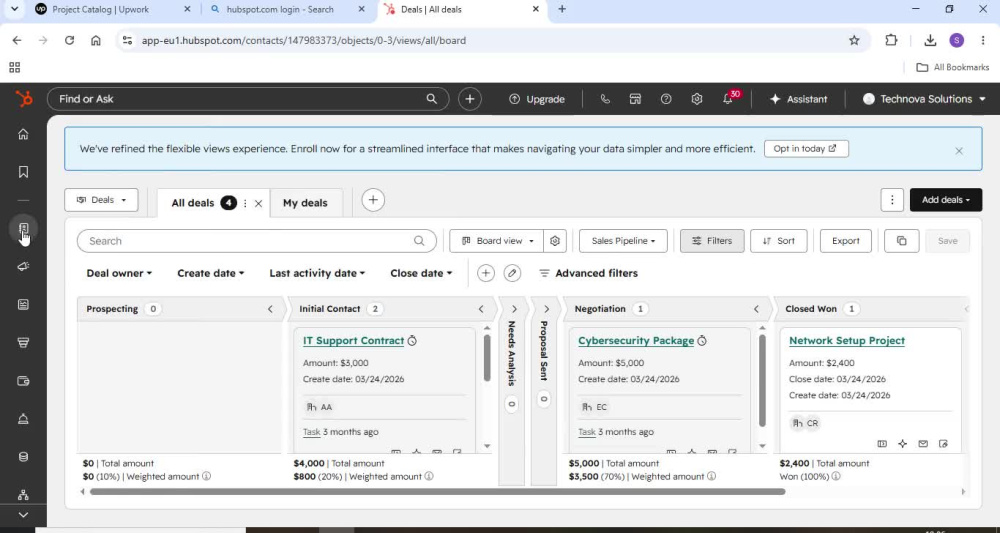Open the Sales Pipeline dropdown
This screenshot has height=533, width=1000.
point(623,241)
